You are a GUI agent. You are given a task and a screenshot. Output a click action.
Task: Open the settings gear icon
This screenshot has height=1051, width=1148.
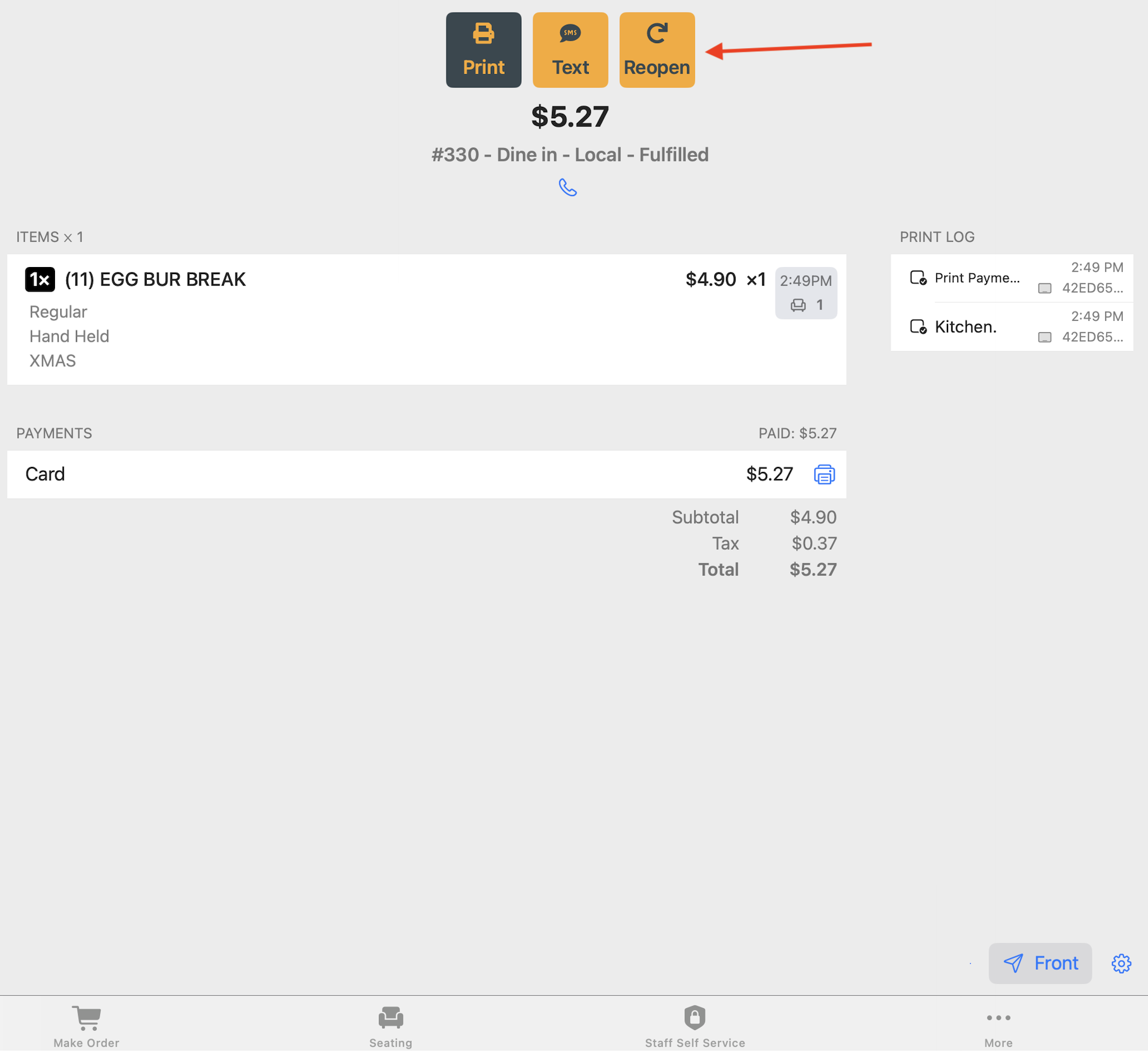pyautogui.click(x=1121, y=963)
